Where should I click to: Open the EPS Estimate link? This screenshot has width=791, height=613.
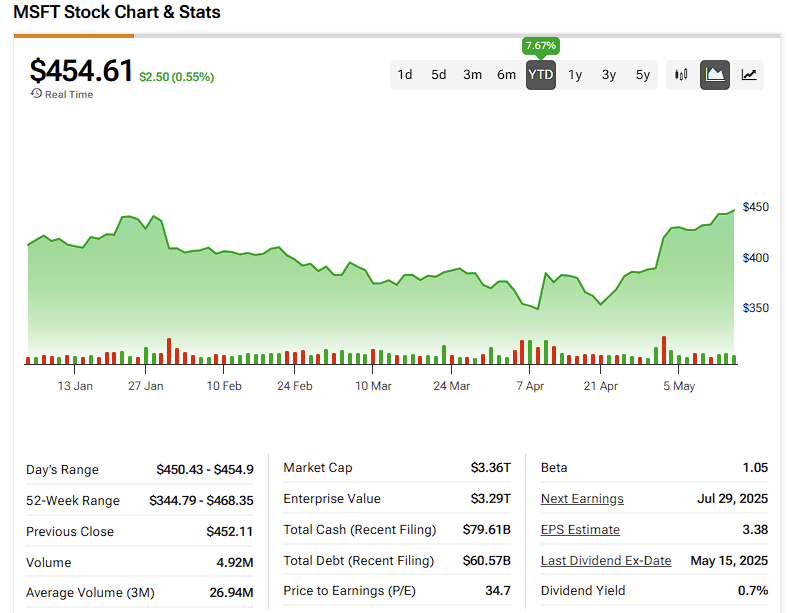(x=580, y=529)
